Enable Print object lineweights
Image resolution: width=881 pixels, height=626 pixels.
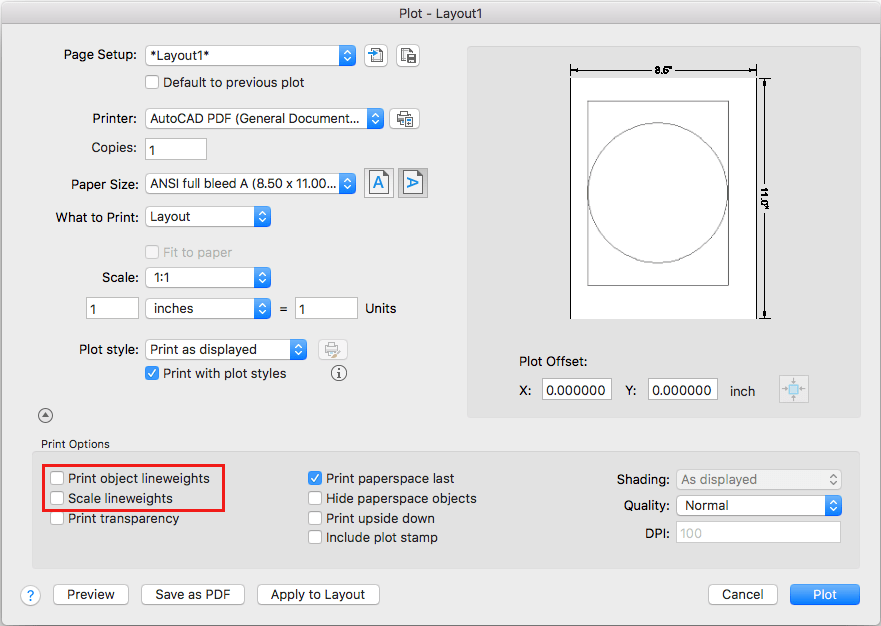[x=57, y=478]
